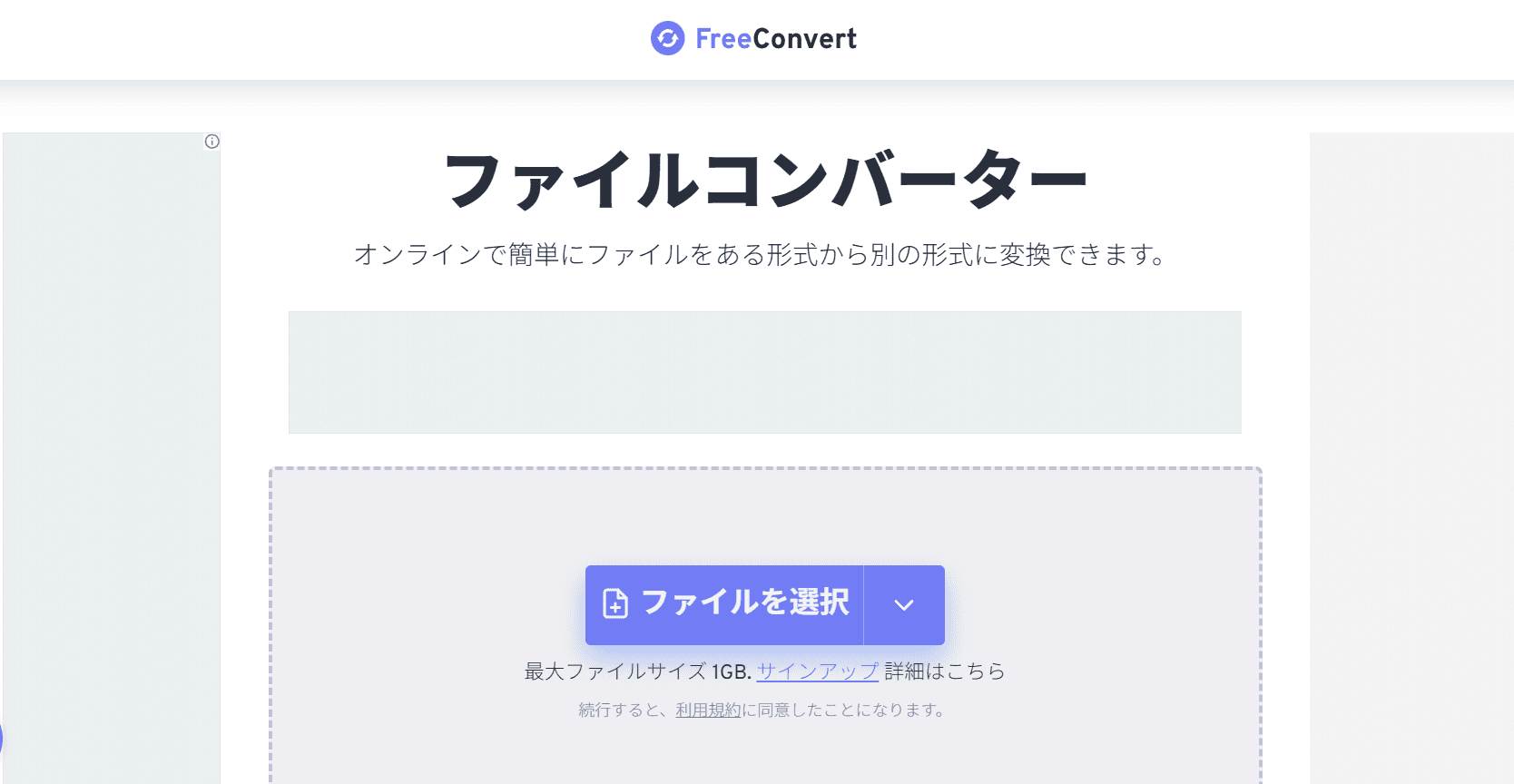The width and height of the screenshot is (1514, 784).
Task: Click the 続行すると text before the terms link
Action: pyautogui.click(x=624, y=710)
